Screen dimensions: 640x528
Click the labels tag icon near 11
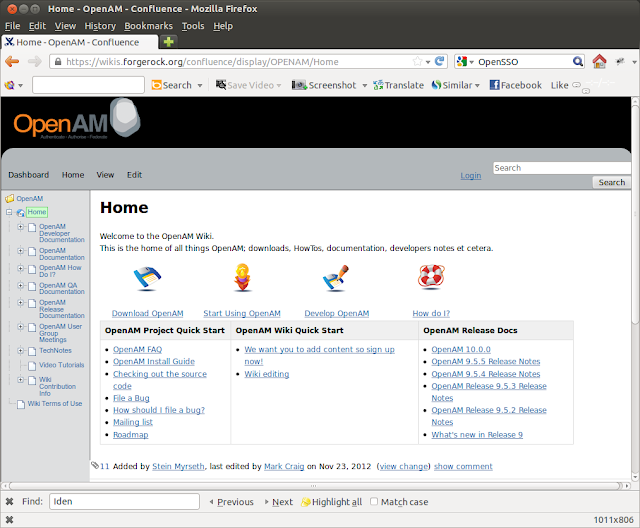point(95,465)
